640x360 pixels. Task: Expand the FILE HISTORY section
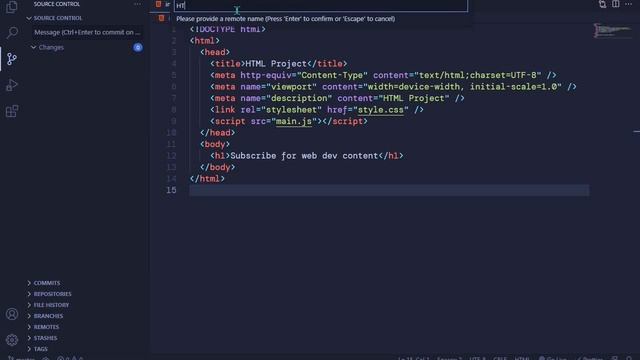coord(51,305)
